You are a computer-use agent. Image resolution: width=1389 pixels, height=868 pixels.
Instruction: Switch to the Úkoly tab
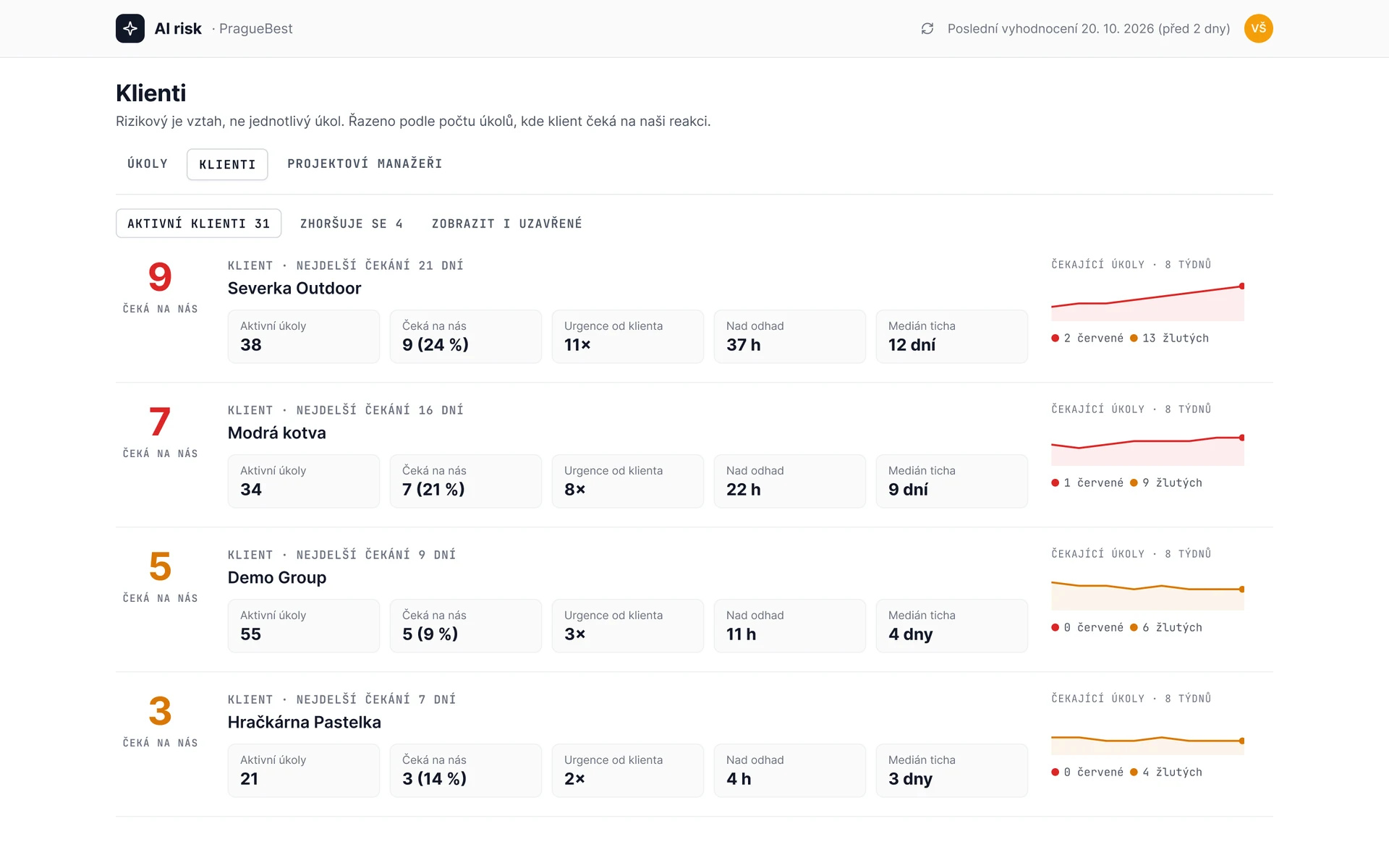click(x=148, y=164)
